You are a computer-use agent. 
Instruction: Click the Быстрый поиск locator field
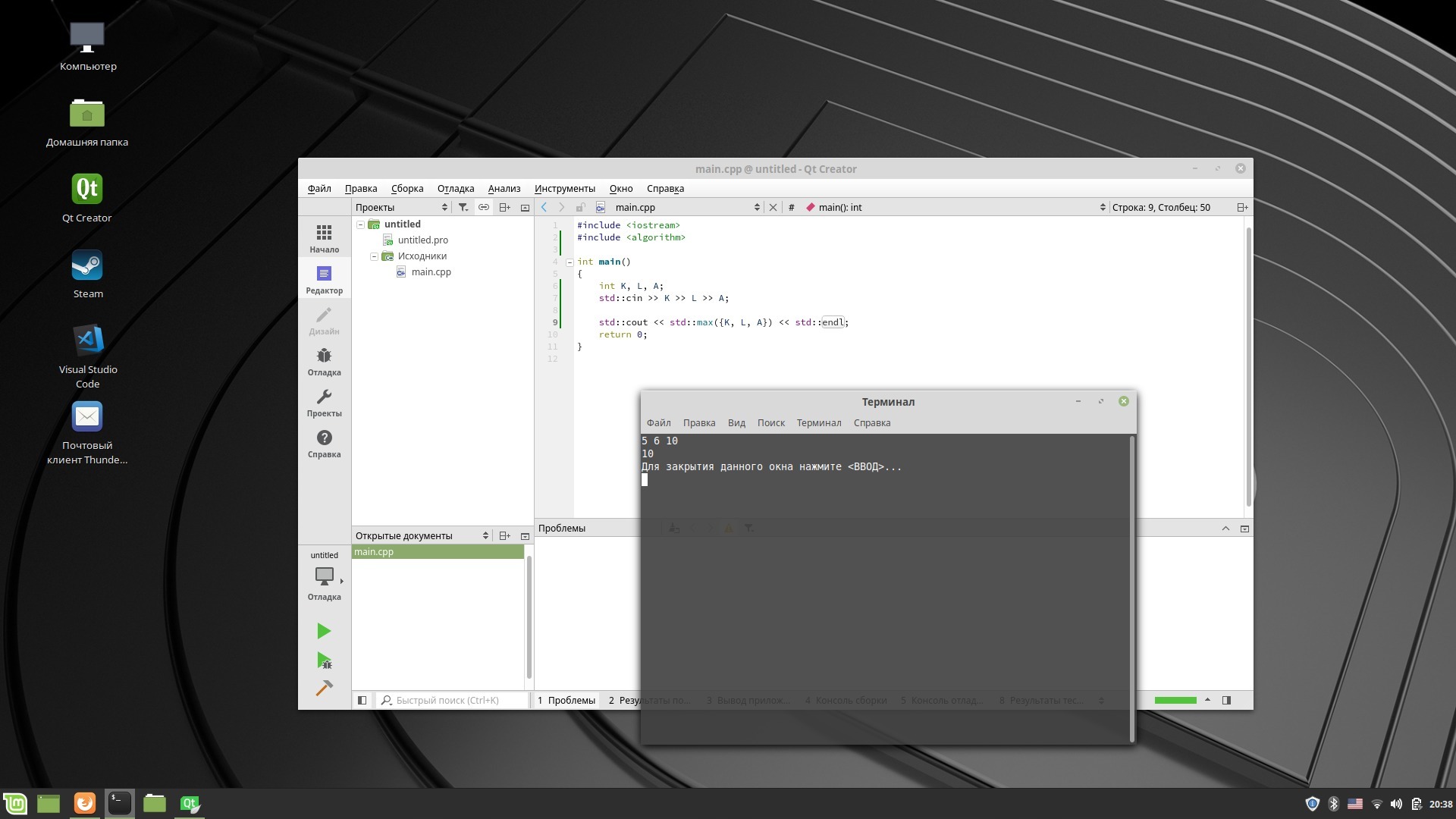click(x=455, y=700)
